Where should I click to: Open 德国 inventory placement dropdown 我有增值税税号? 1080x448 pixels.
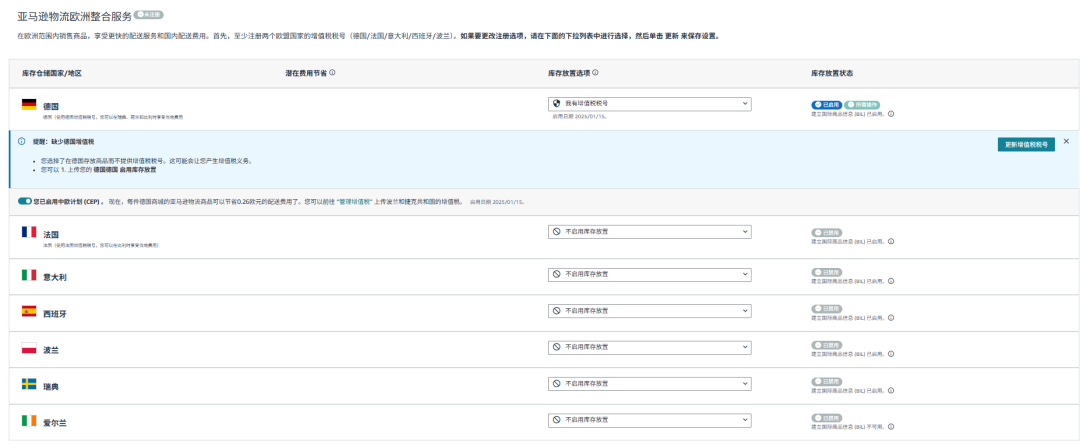[650, 103]
